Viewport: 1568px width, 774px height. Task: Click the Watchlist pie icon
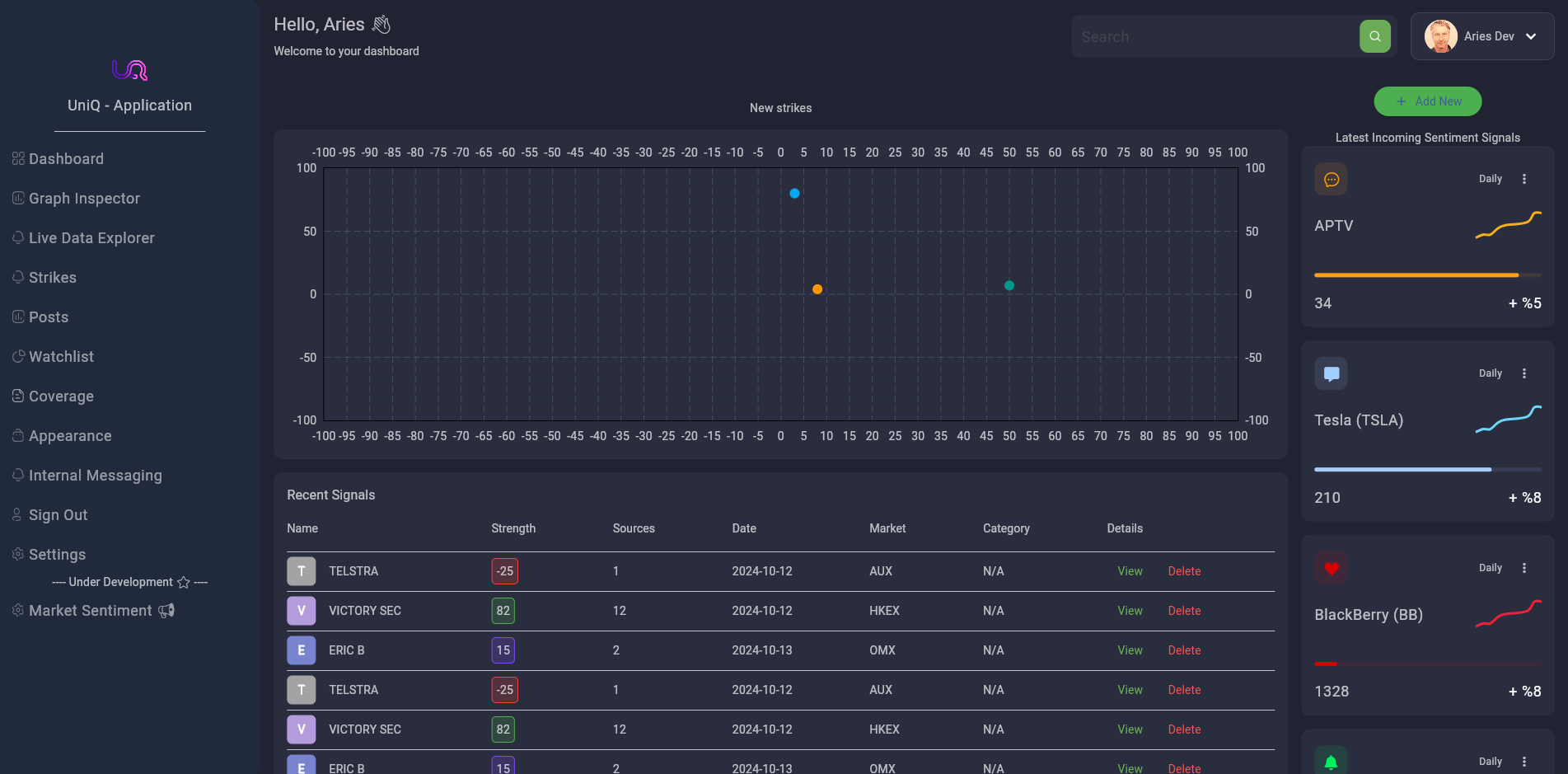tap(18, 356)
